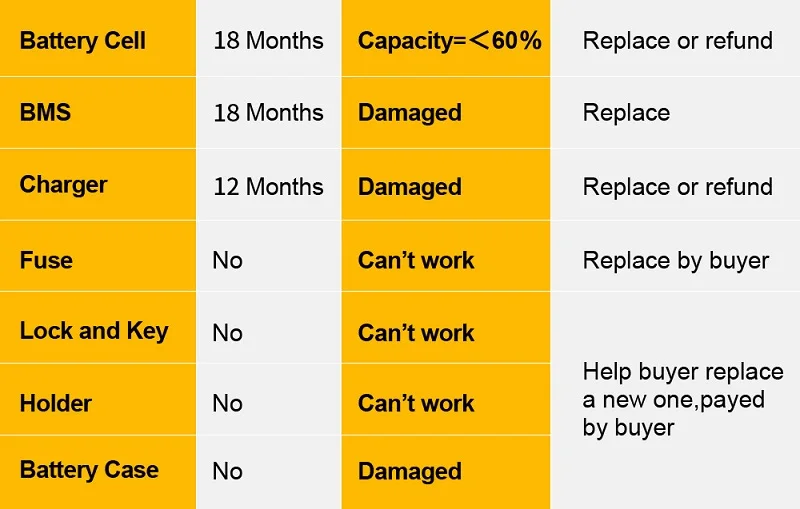Click the Fuse No warranty cell
800x509 pixels.
click(x=228, y=260)
